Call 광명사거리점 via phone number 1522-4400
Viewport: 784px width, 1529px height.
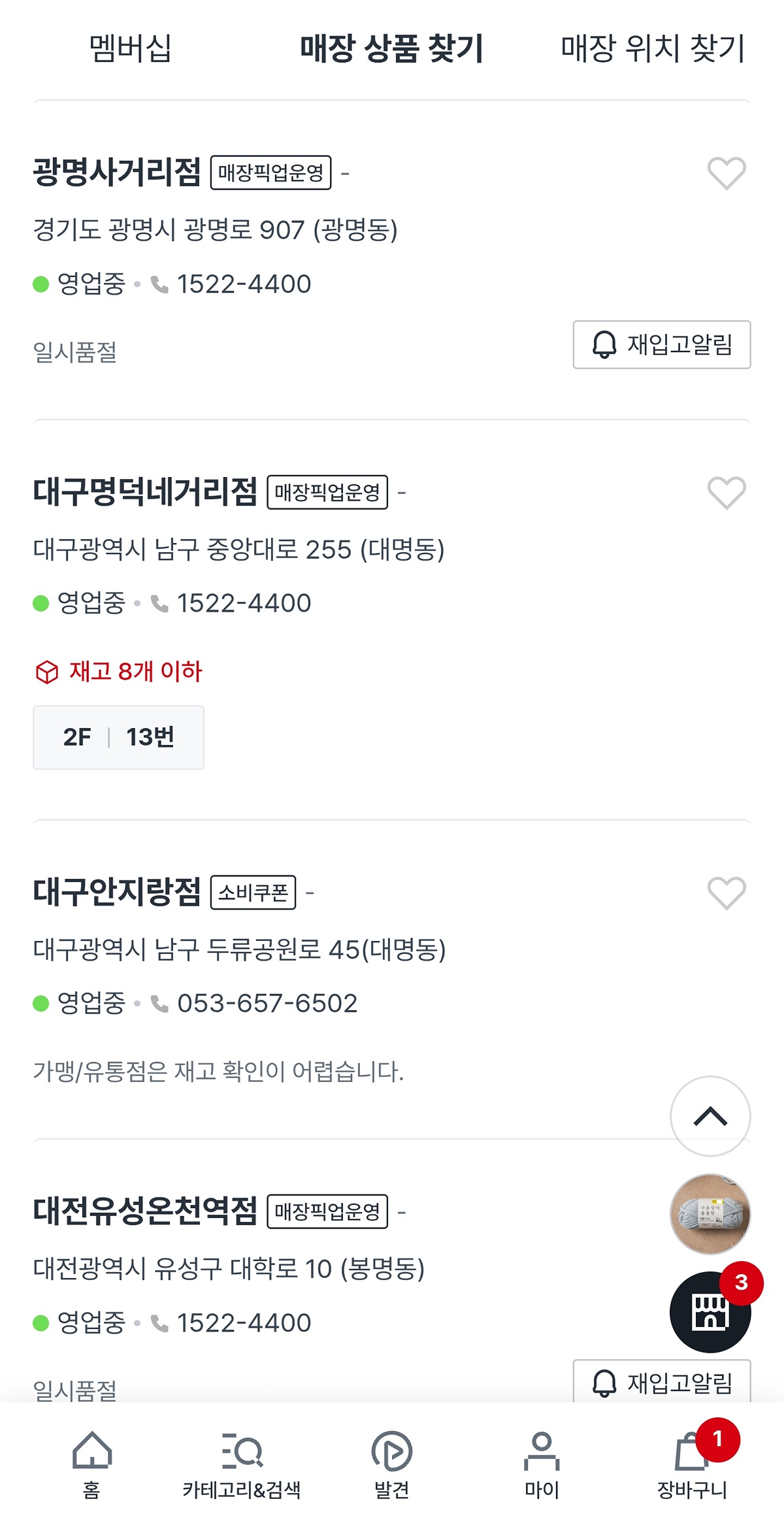pos(243,284)
